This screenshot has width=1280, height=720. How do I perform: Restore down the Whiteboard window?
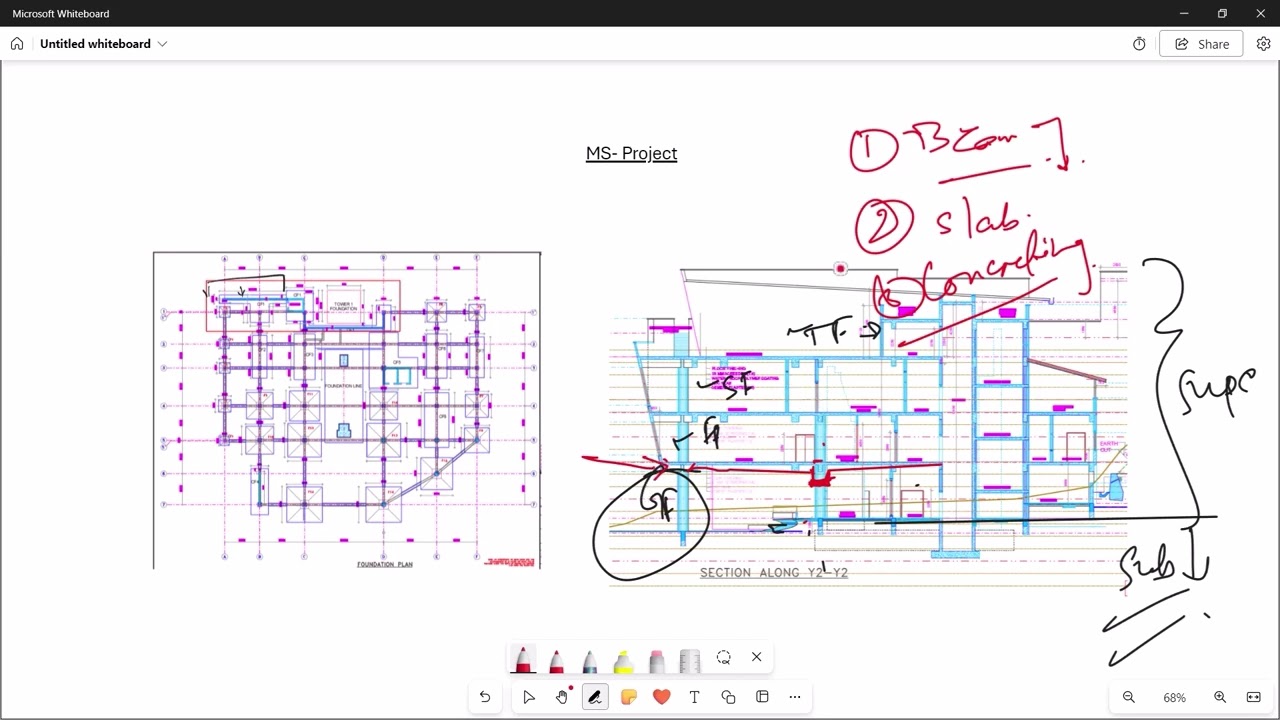pos(1222,13)
